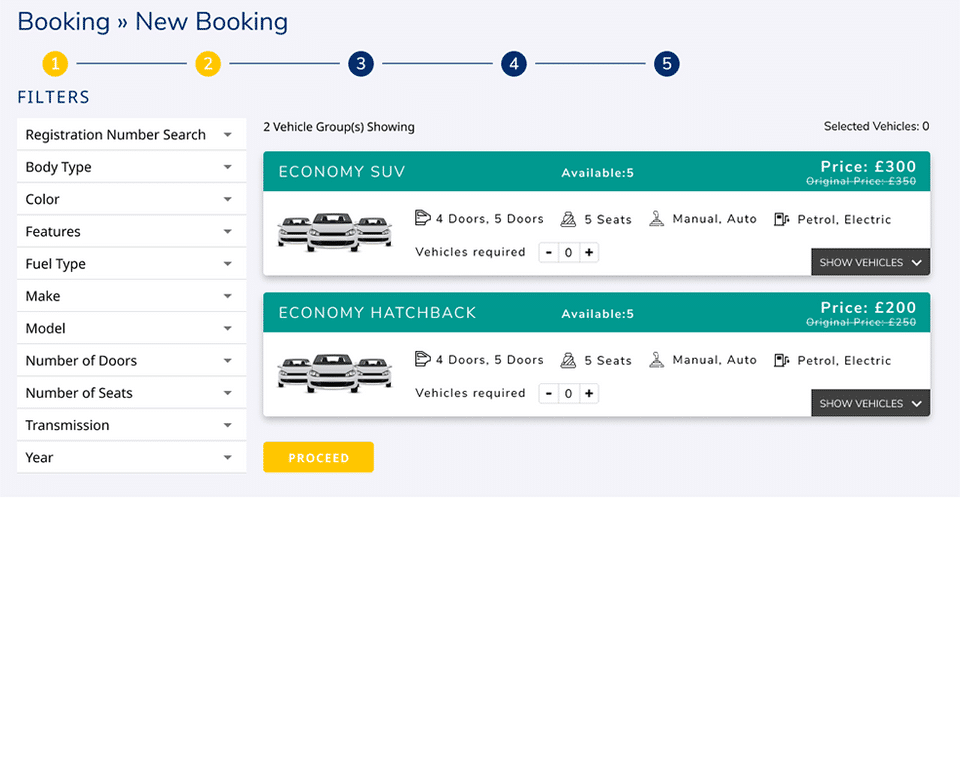Go to booking step 1

[55, 64]
